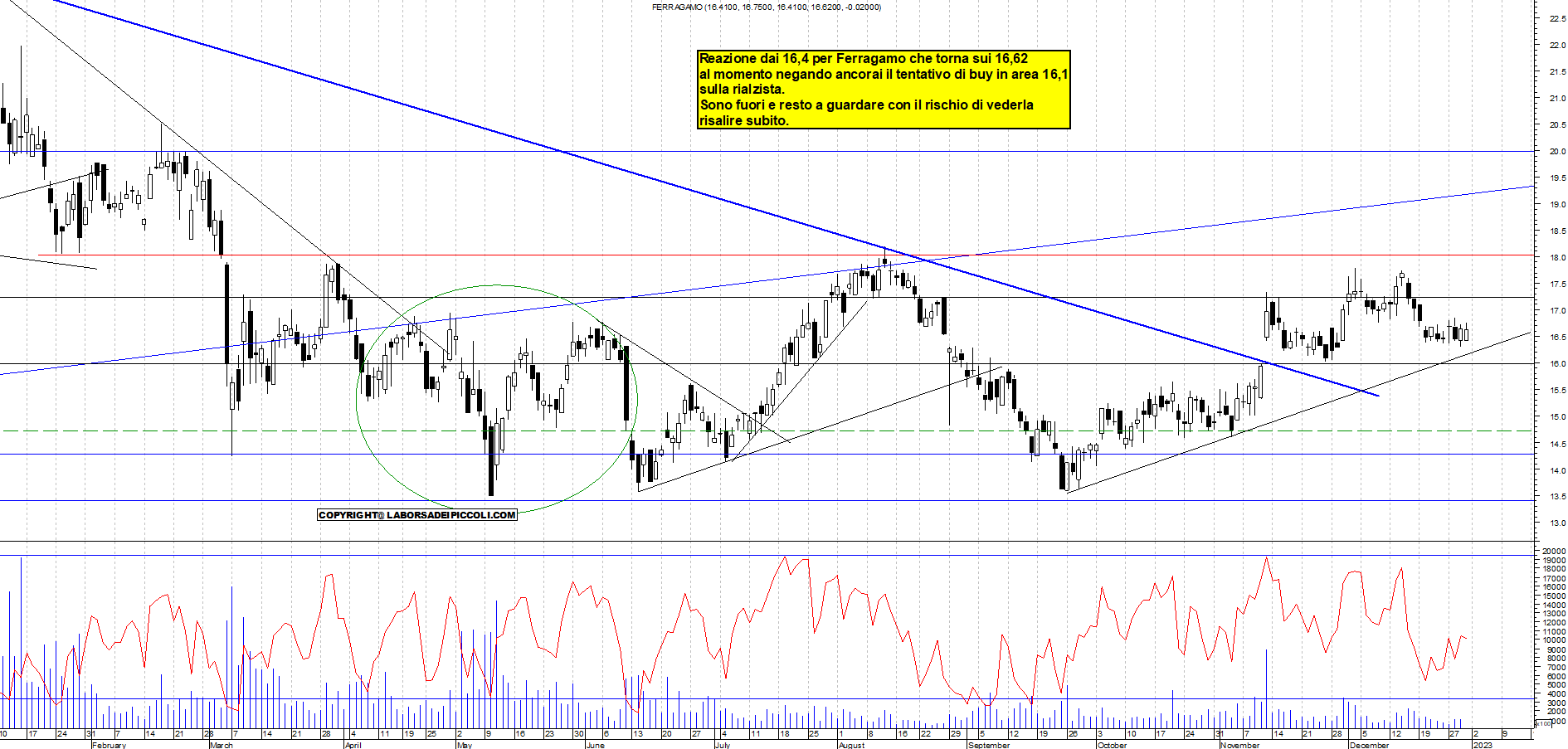Click the 5000 volume axis label

pyautogui.click(x=1556, y=685)
